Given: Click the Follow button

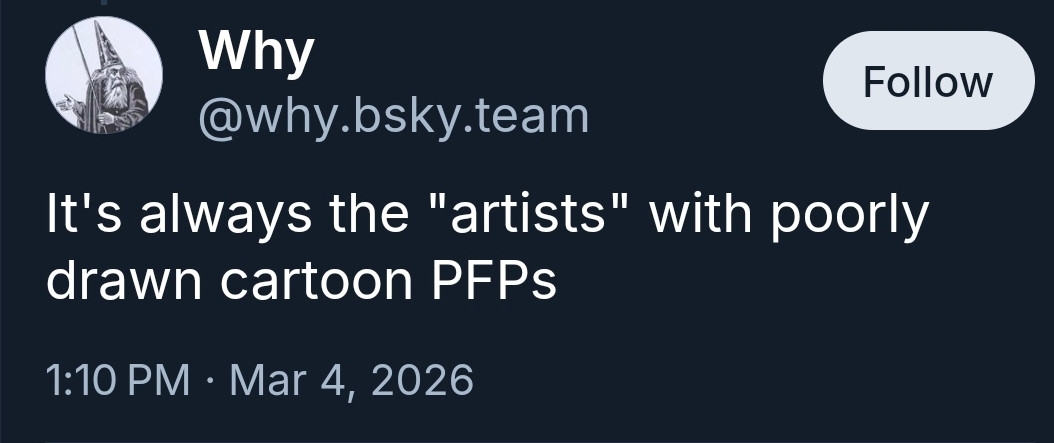Looking at the screenshot, I should [927, 80].
